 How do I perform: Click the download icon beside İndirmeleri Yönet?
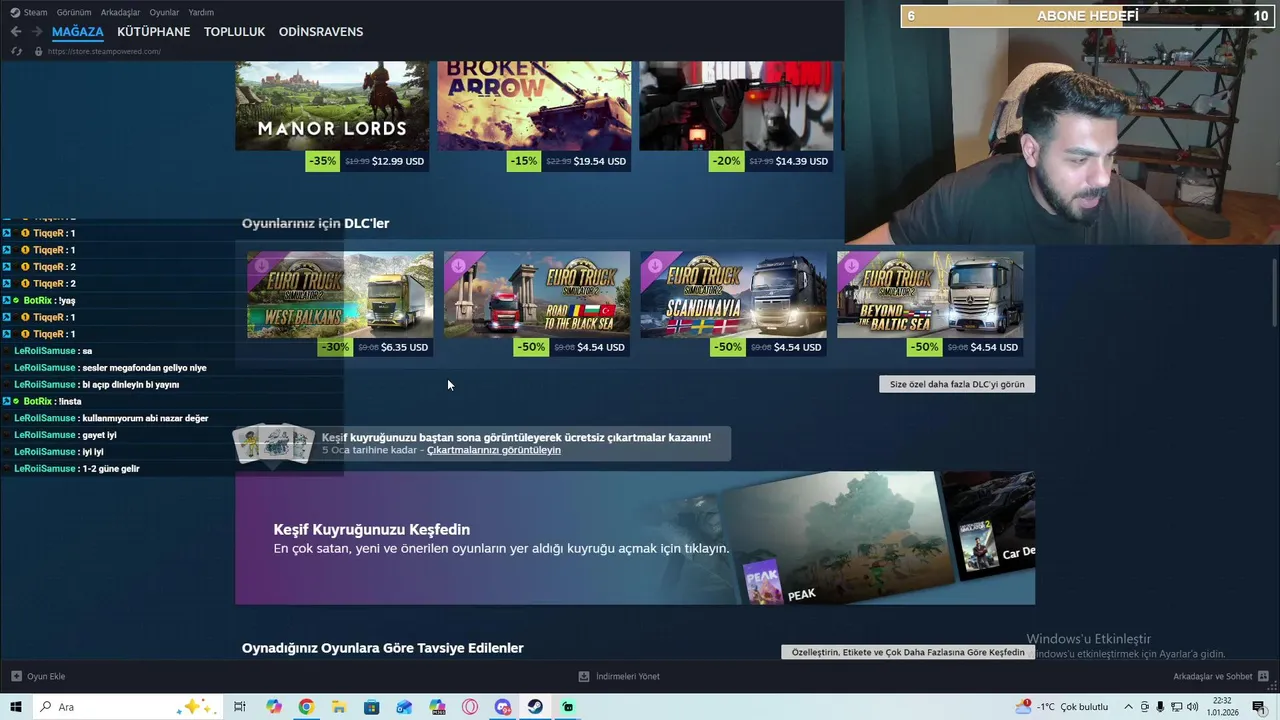coord(584,676)
